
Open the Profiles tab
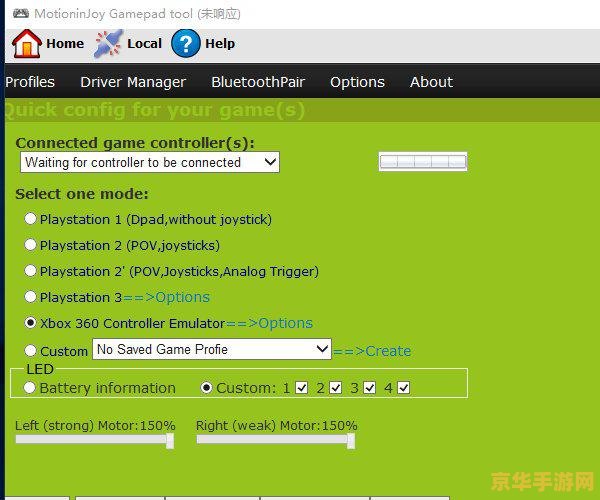point(30,82)
